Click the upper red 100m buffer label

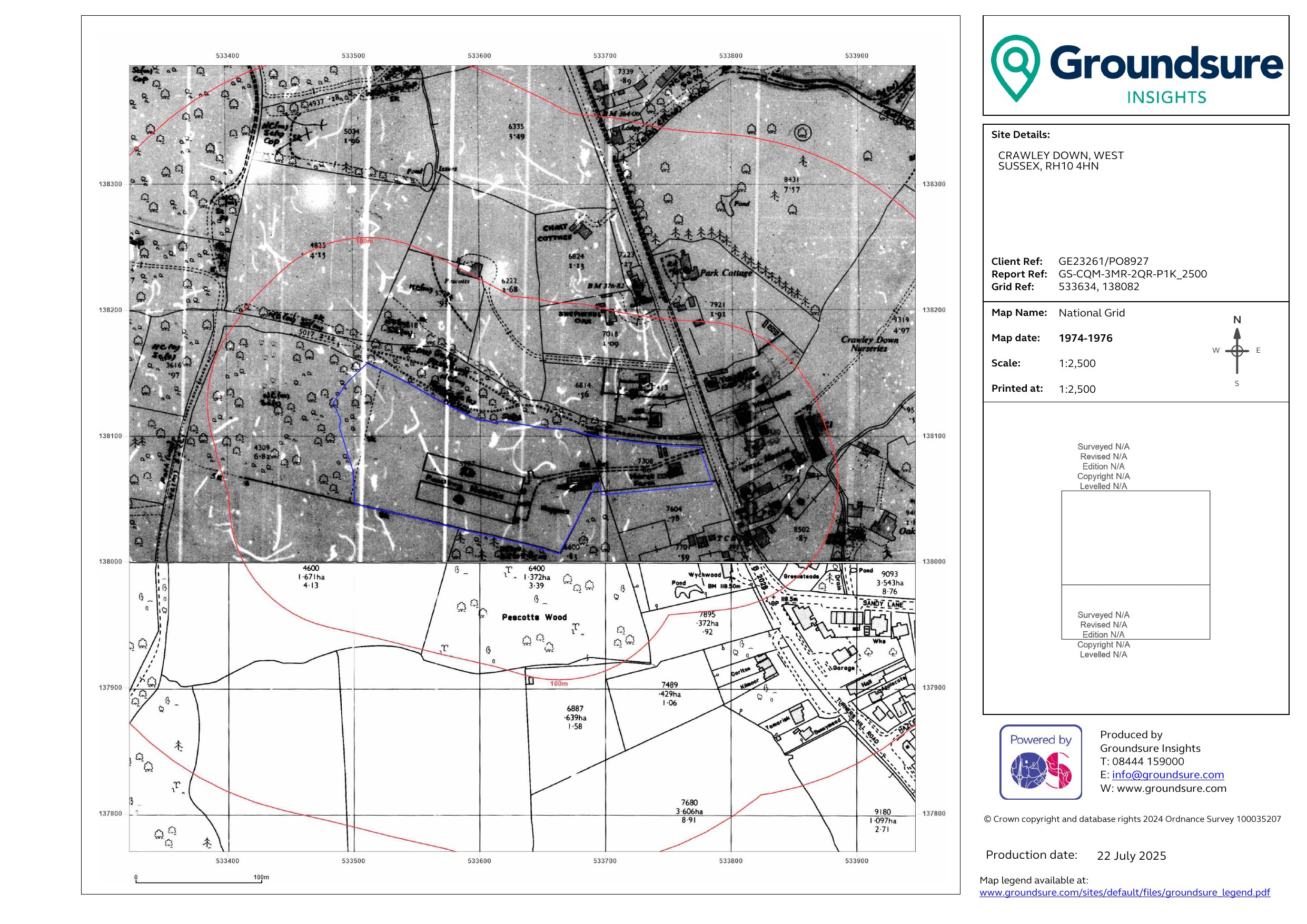(364, 241)
